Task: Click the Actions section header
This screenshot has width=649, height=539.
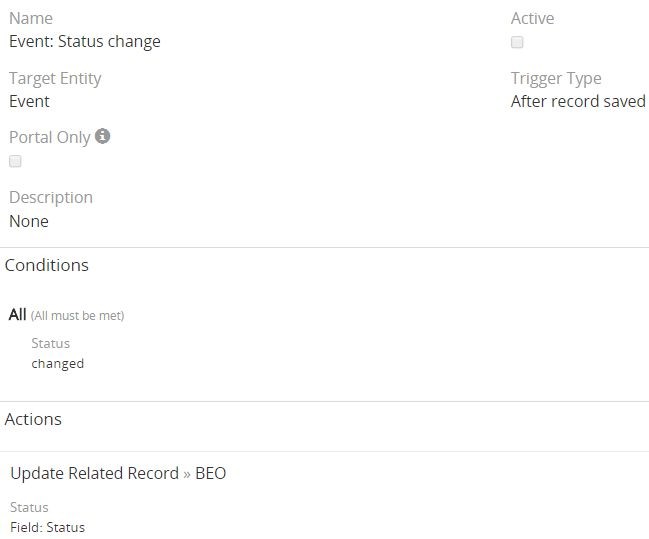Action: click(33, 419)
